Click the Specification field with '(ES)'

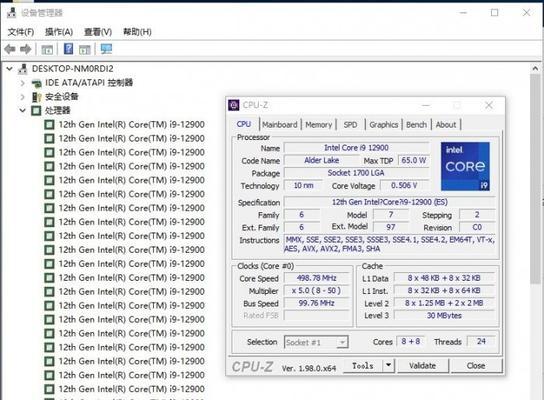(x=390, y=202)
